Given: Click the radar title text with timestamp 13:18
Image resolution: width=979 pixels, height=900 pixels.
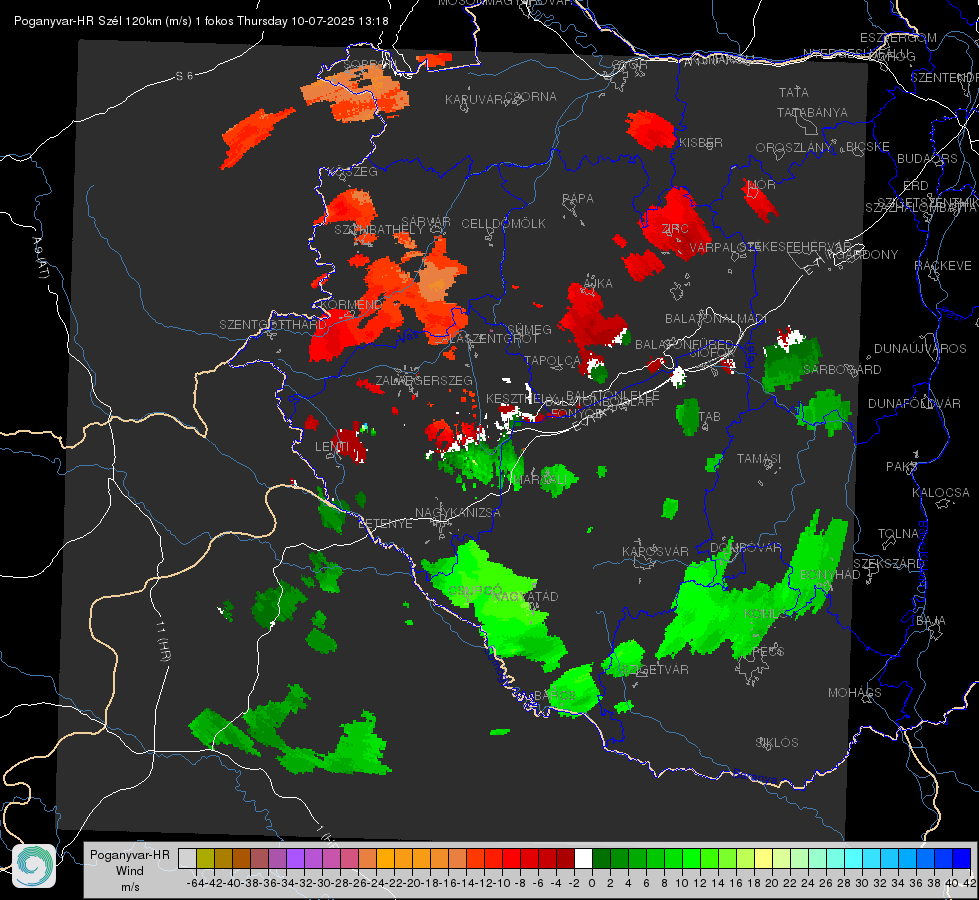Looking at the screenshot, I should pyautogui.click(x=201, y=21).
